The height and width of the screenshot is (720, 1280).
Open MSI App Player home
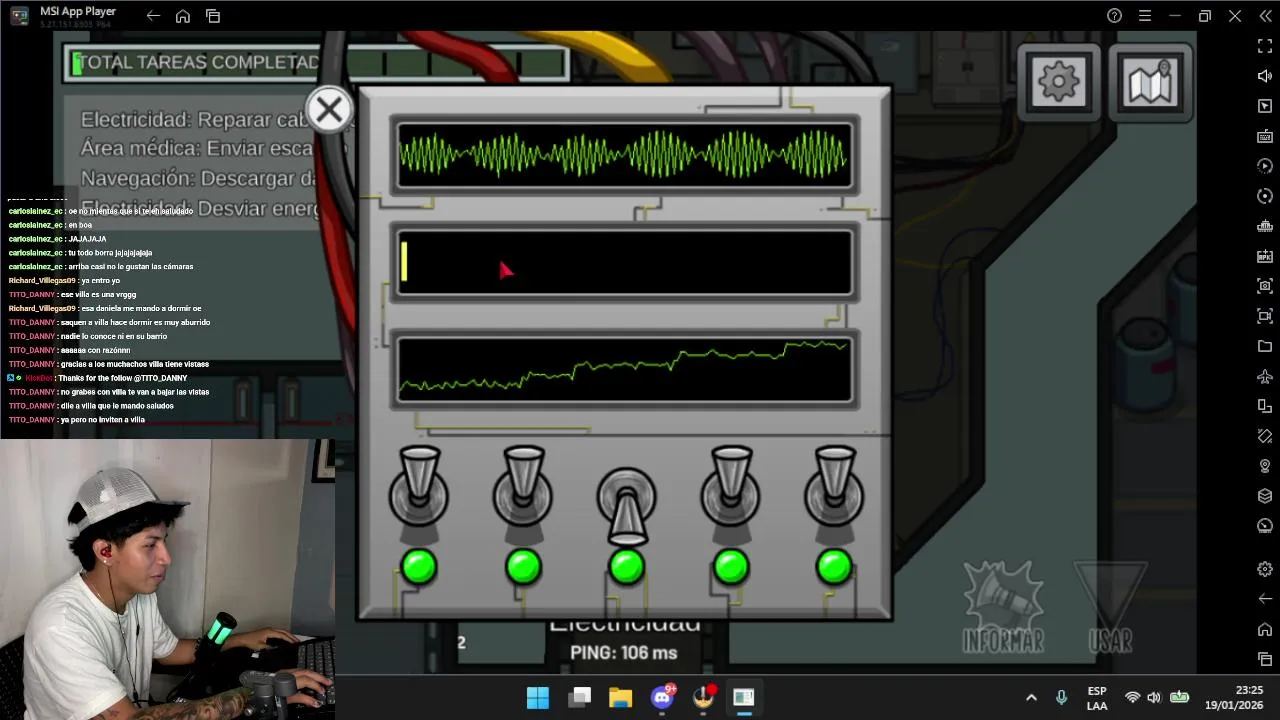pyautogui.click(x=182, y=16)
